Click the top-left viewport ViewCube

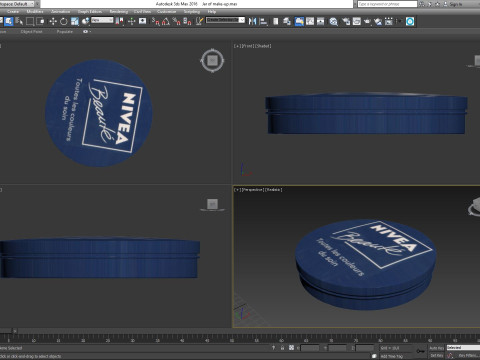pyautogui.click(x=212, y=61)
